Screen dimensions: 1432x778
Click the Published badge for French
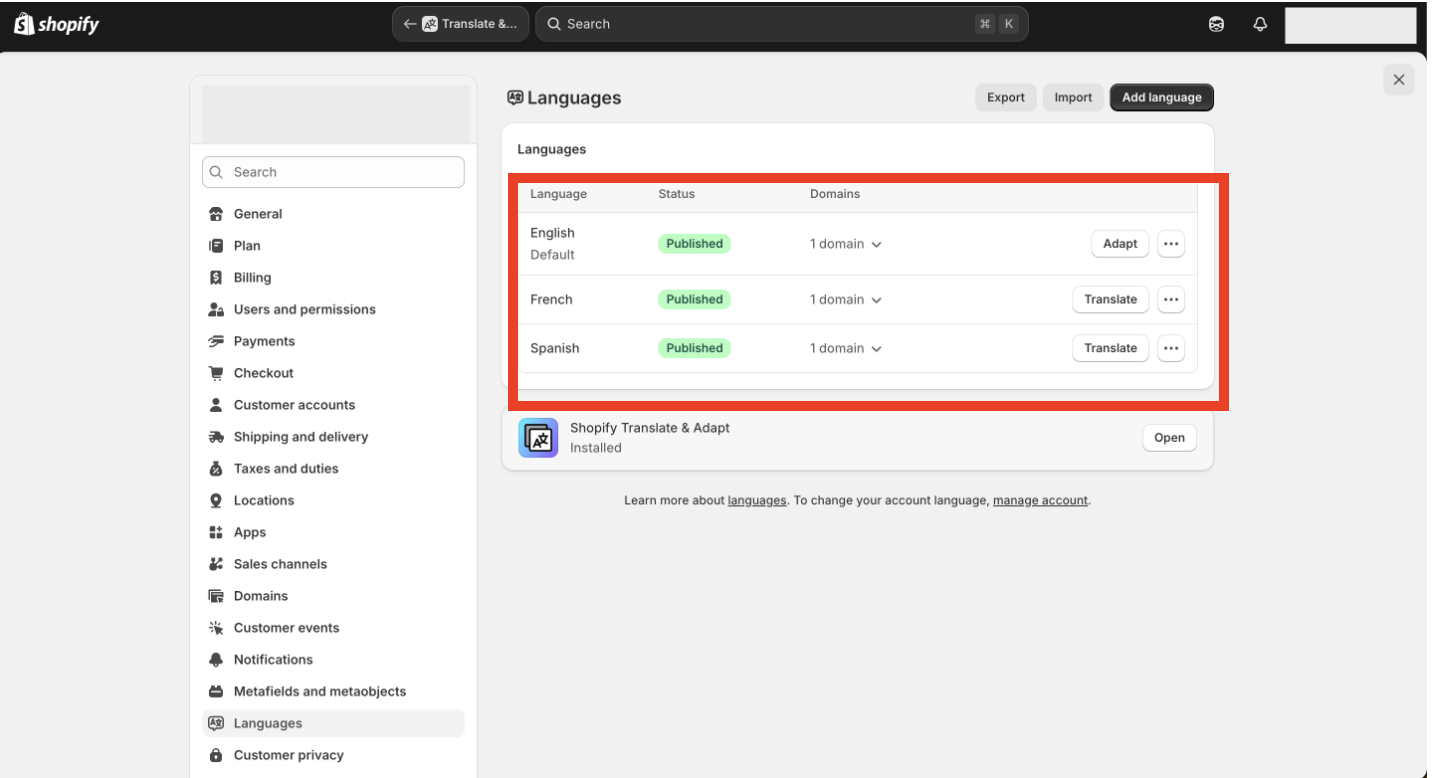(694, 299)
